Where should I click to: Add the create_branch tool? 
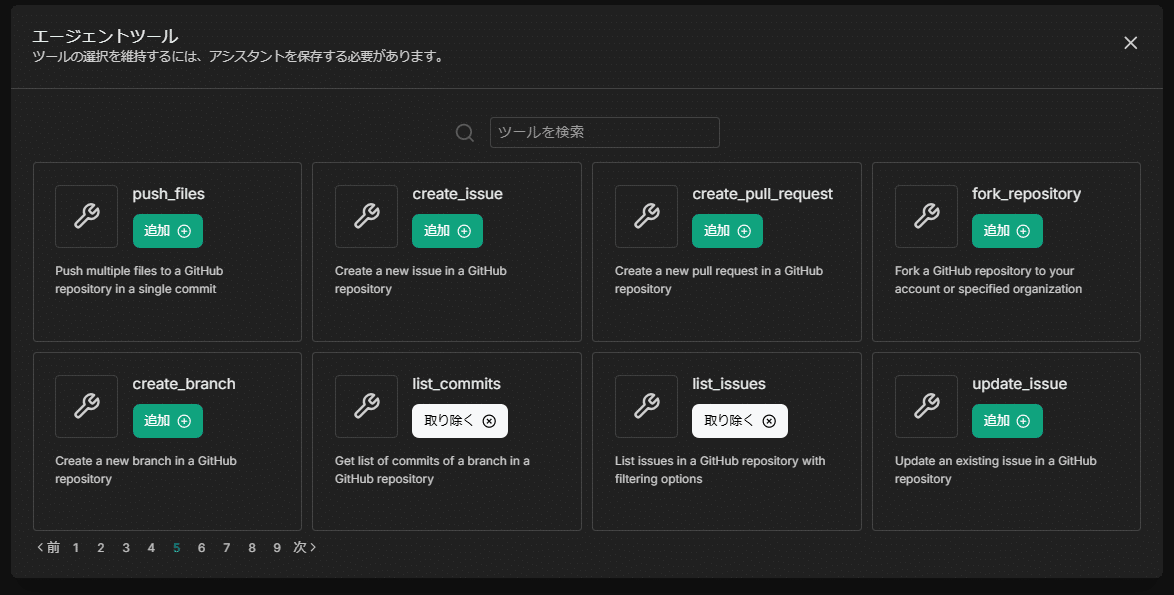pyautogui.click(x=167, y=420)
